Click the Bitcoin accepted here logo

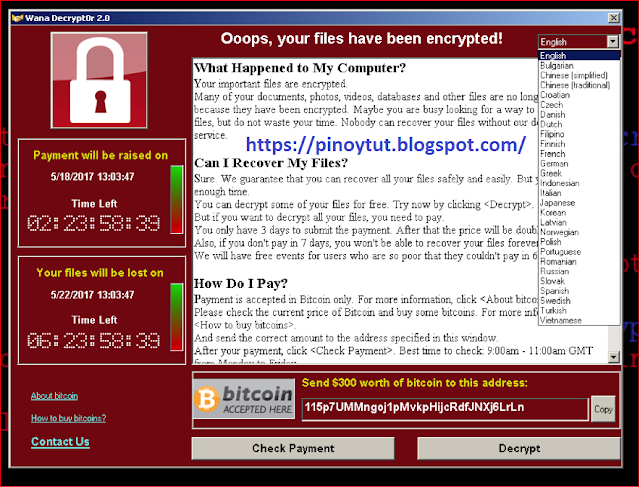pos(244,398)
